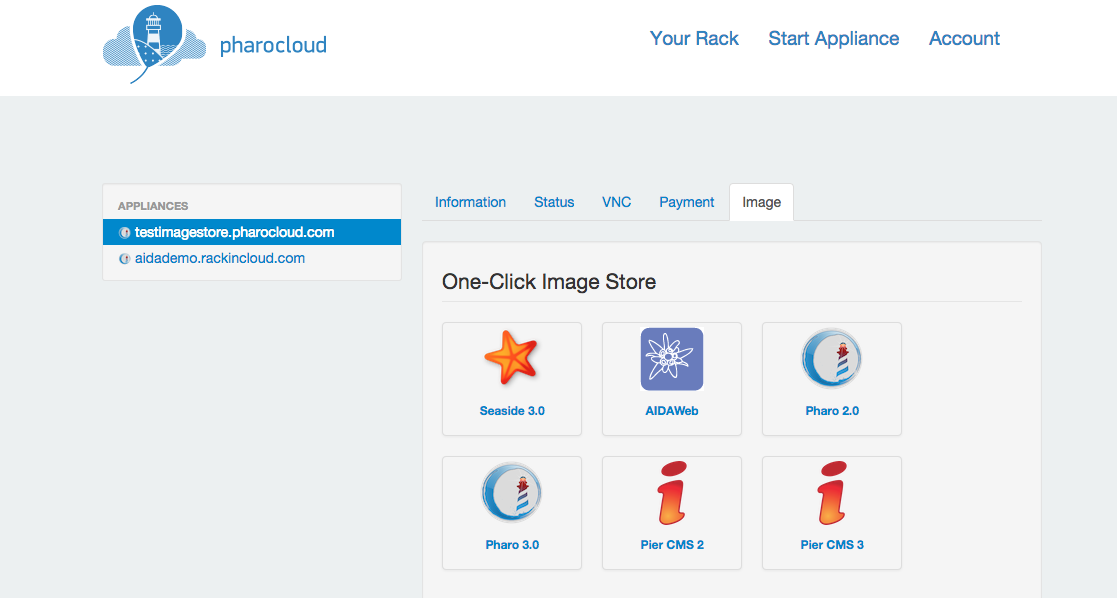Open the Payment tab
Screen dimensions: 1117x598
[687, 202]
